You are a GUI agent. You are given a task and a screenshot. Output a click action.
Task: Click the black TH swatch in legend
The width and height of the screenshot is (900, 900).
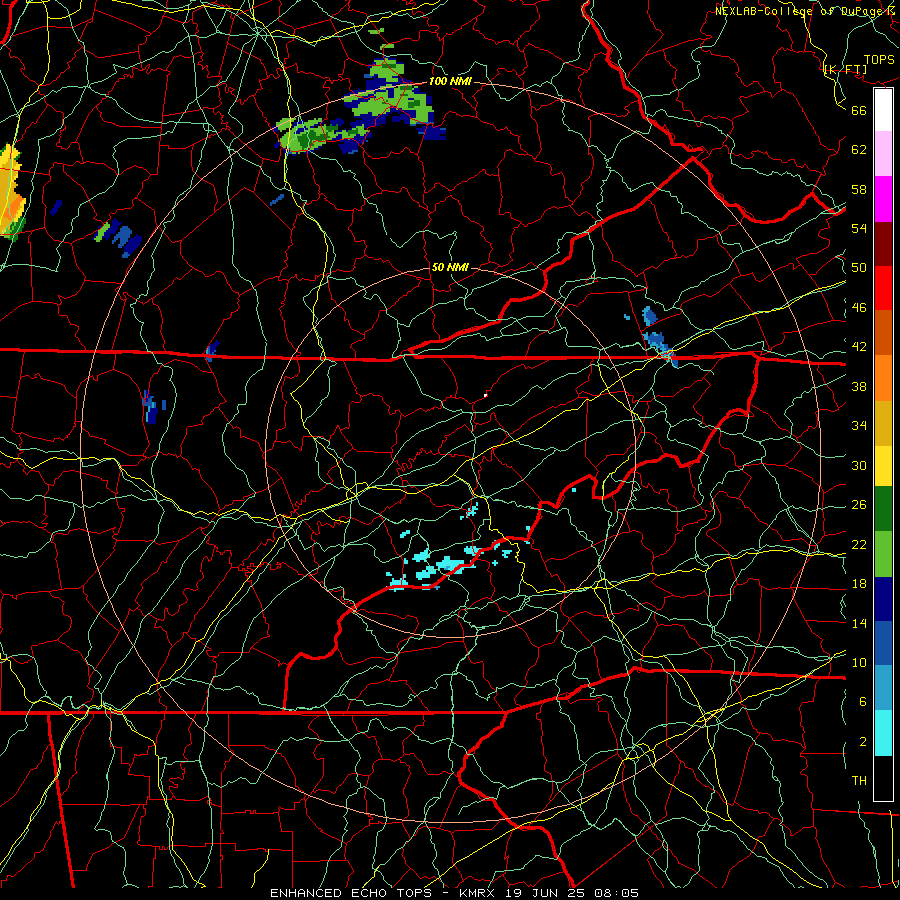click(883, 778)
